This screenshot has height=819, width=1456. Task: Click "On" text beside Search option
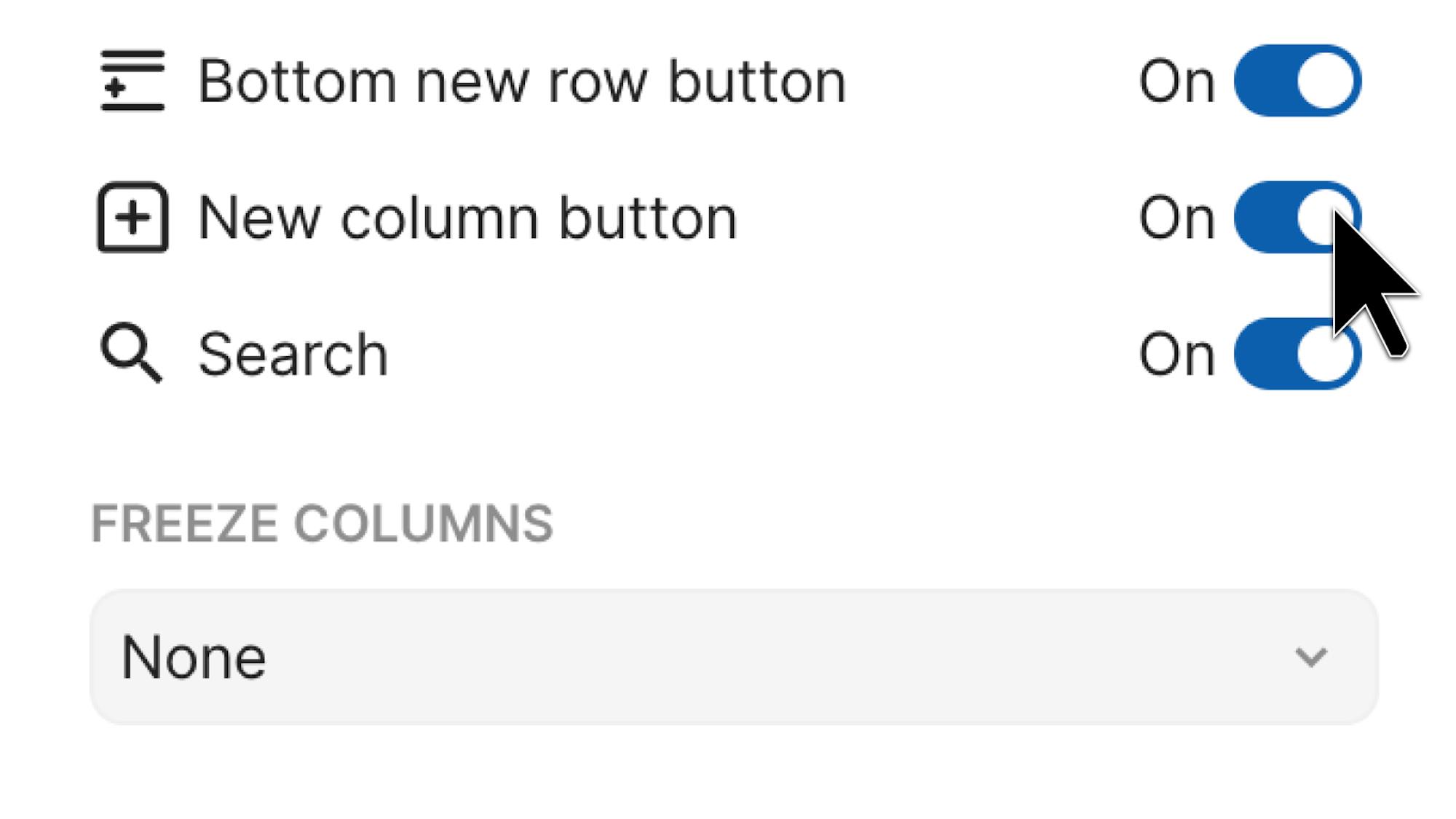1176,355
